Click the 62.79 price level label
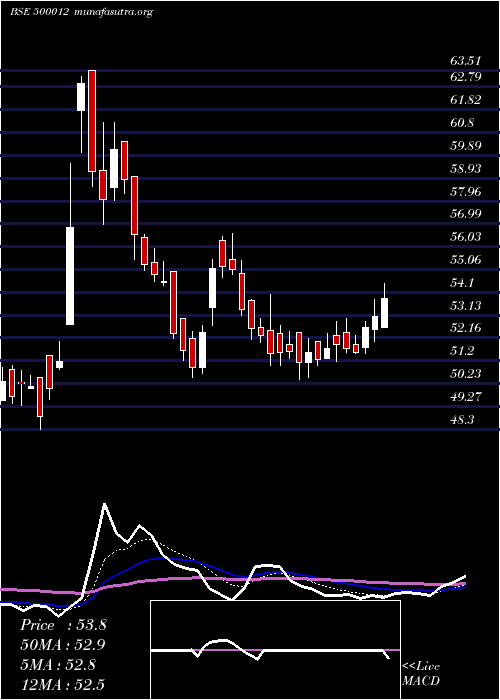Viewport: 500px width, 700px height. [466, 77]
